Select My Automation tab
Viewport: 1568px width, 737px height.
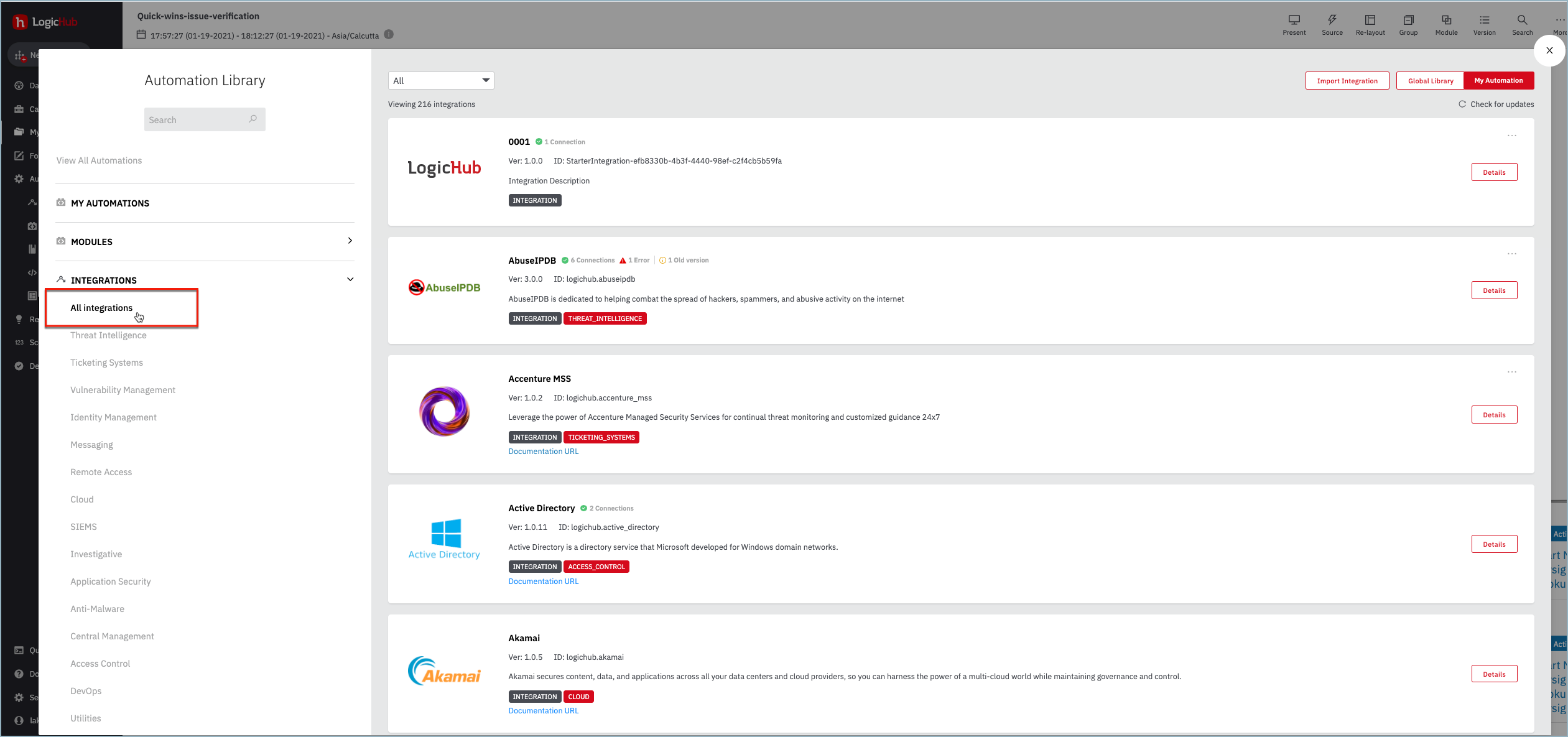(x=1498, y=81)
